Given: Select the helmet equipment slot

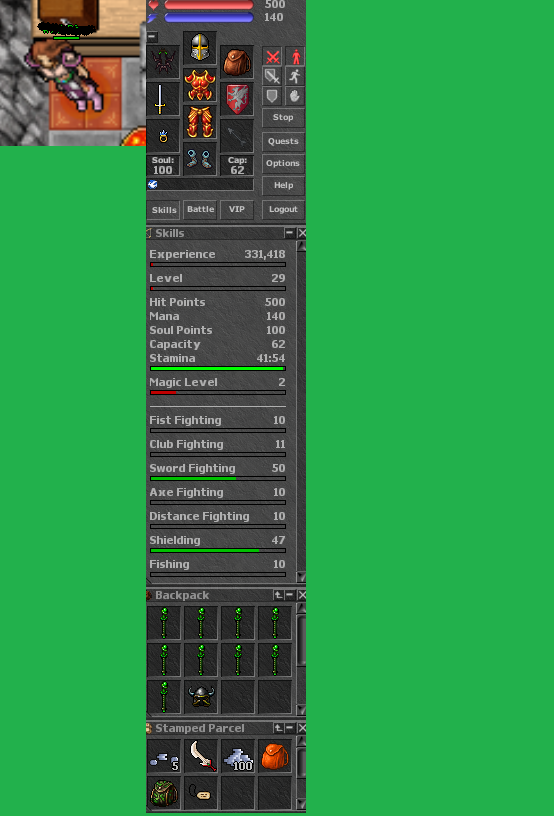Looking at the screenshot, I should click(x=200, y=47).
